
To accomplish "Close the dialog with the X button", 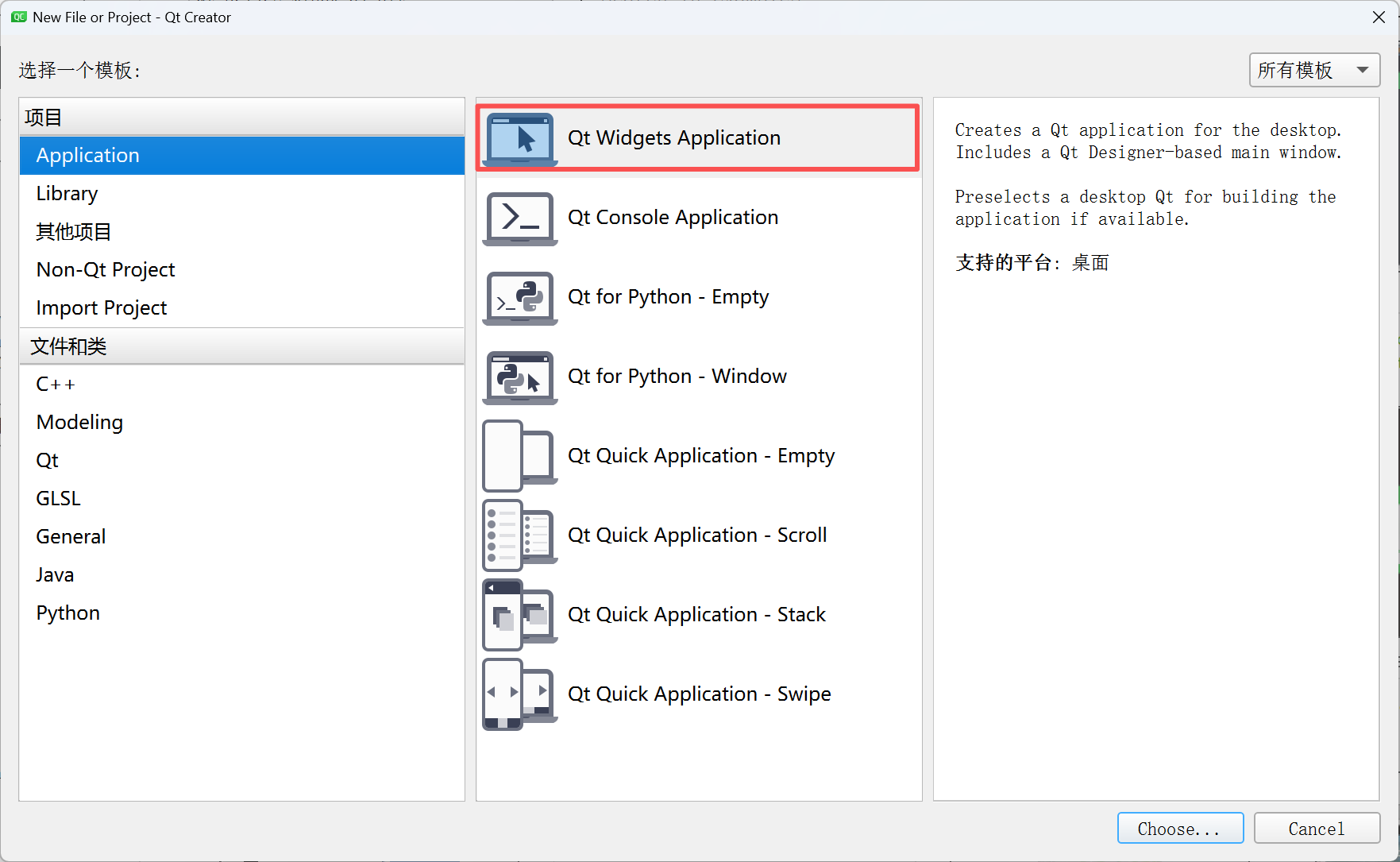I will point(1379,17).
